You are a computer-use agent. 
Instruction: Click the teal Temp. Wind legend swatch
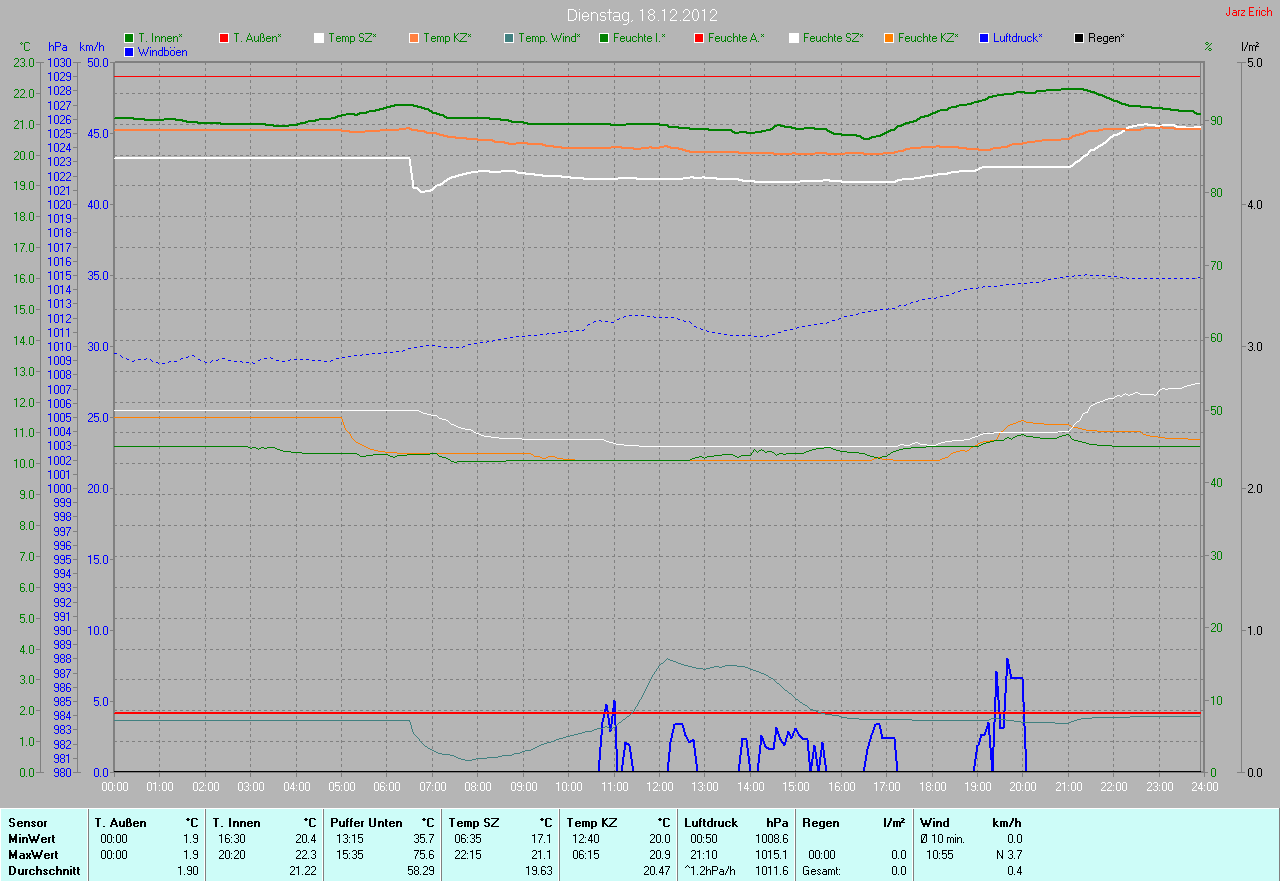509,38
